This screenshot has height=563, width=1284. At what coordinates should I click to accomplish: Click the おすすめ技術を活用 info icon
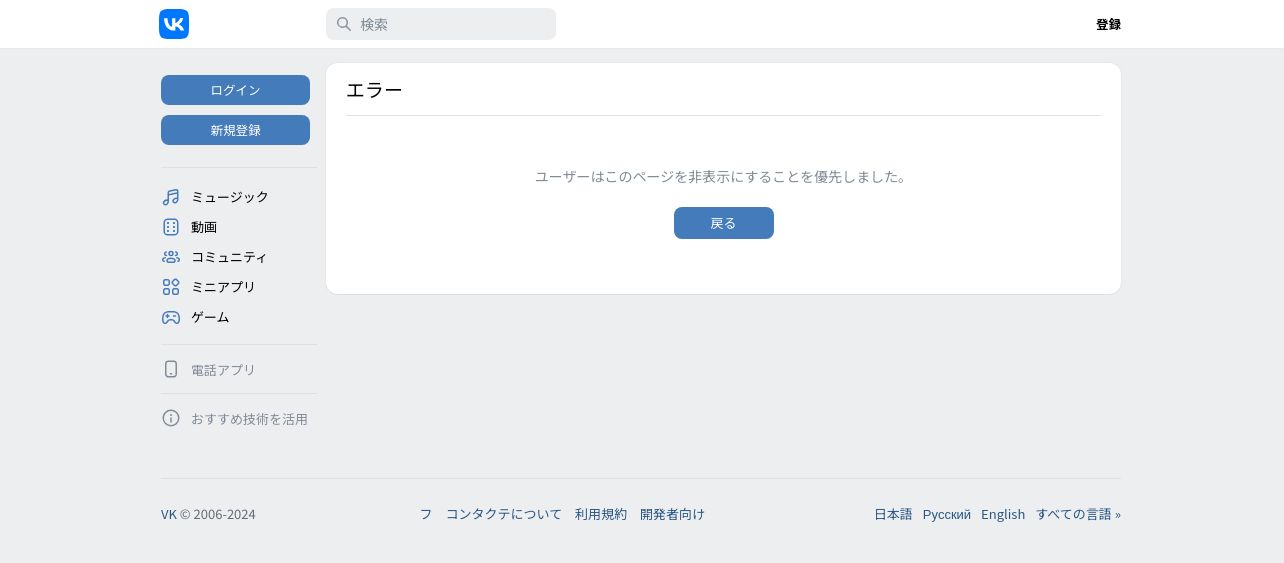[171, 418]
